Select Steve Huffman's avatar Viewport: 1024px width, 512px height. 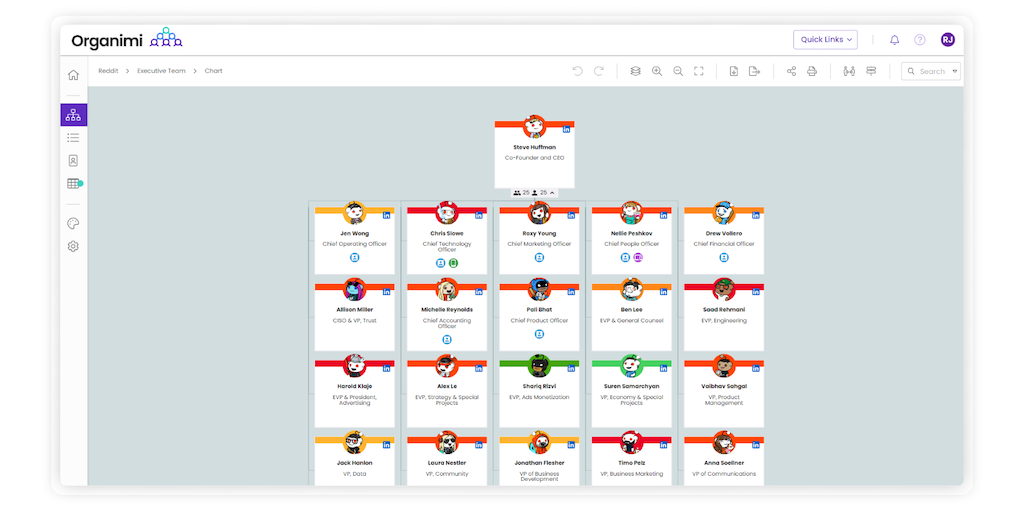(x=534, y=127)
